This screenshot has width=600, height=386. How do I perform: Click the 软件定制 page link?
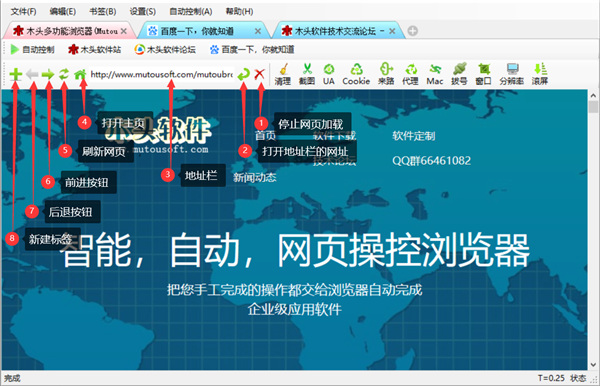click(413, 136)
